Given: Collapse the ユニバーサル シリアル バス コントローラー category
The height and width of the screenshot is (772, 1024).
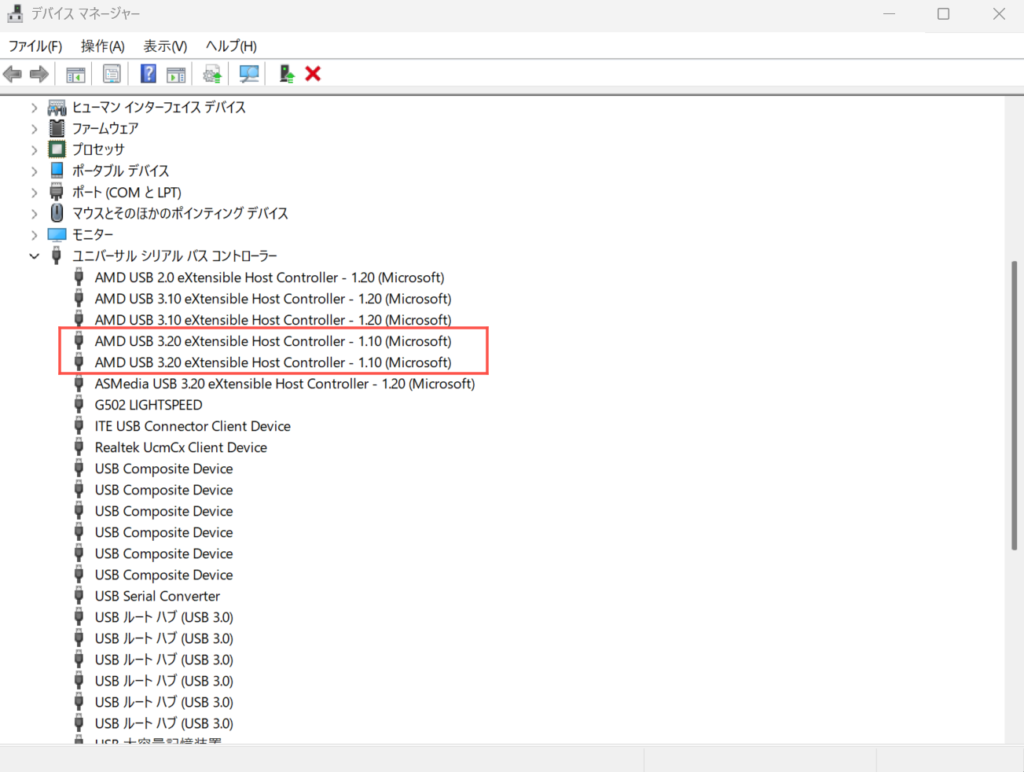Looking at the screenshot, I should 34,256.
